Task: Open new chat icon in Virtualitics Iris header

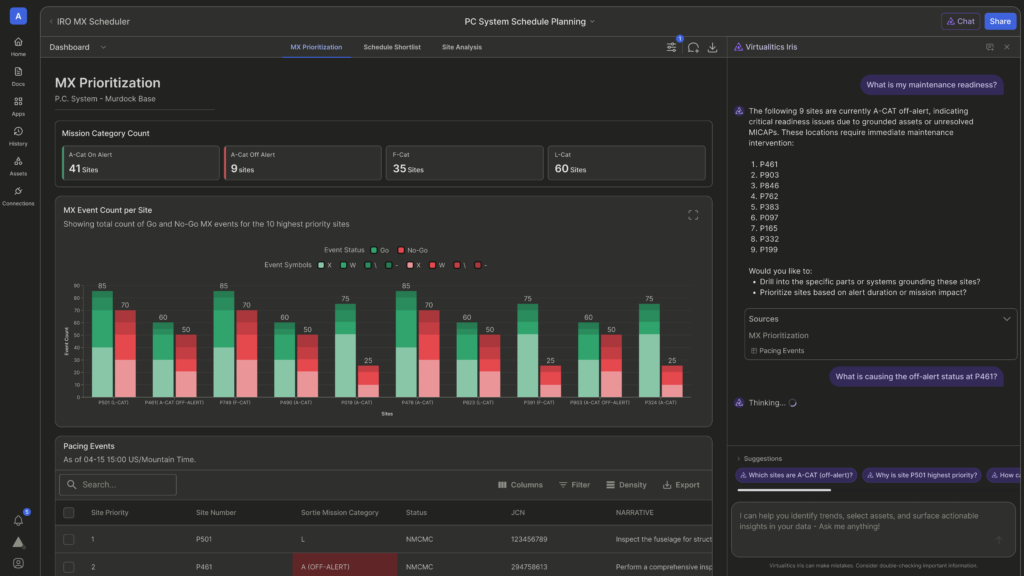Action: [x=990, y=47]
